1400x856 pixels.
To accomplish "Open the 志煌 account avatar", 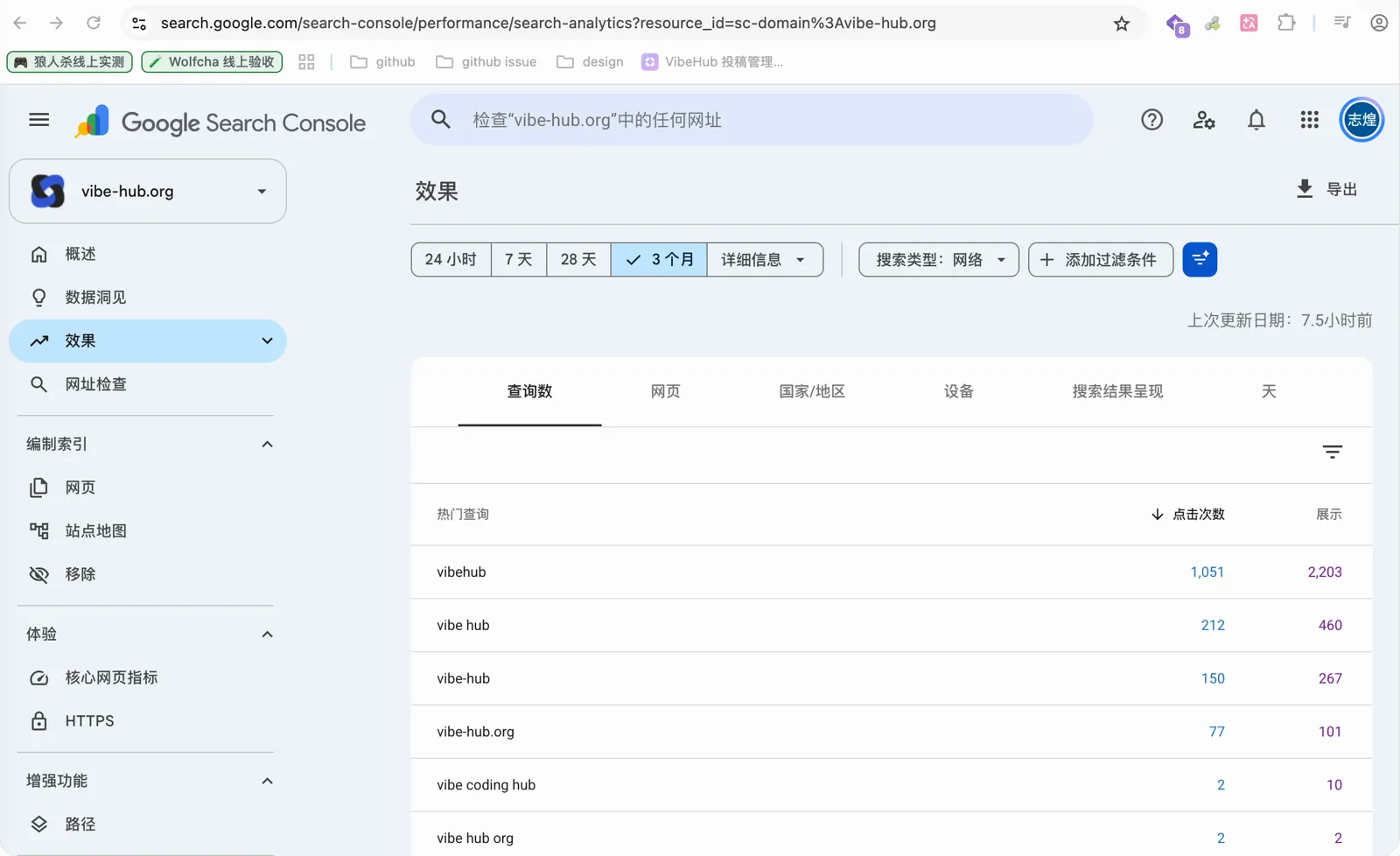I will click(1361, 120).
